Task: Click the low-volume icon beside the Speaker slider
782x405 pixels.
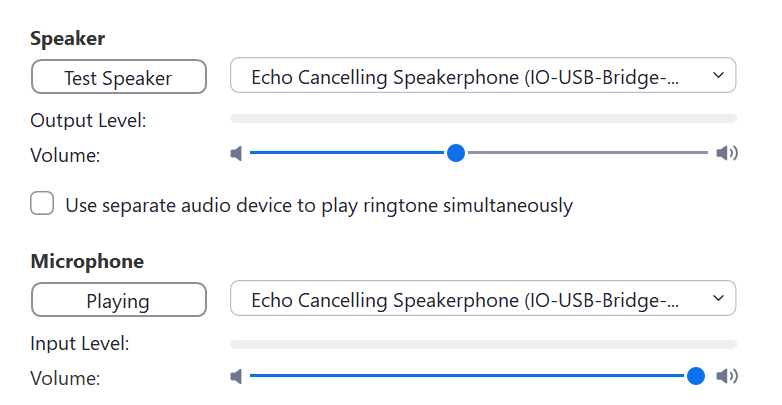Action: [236, 153]
